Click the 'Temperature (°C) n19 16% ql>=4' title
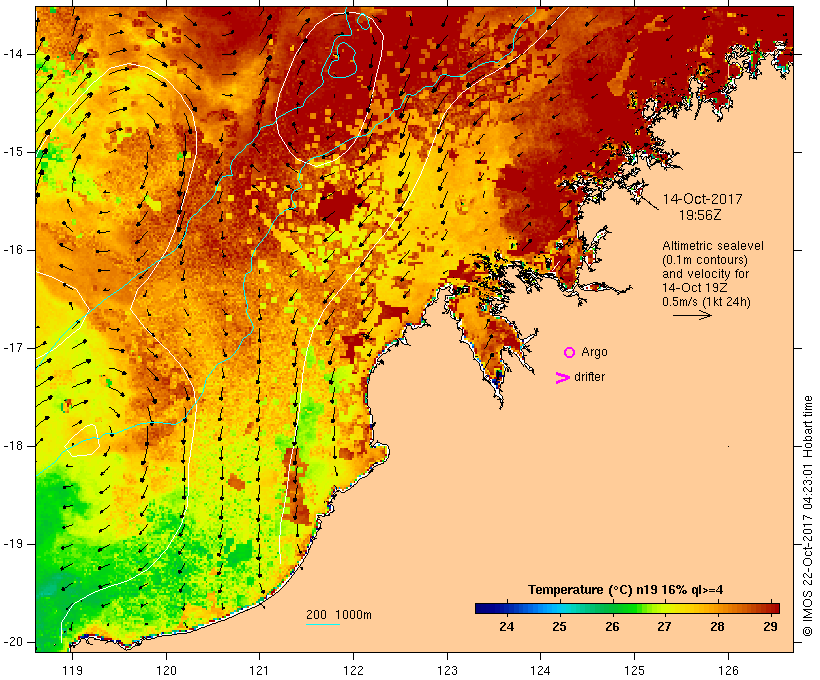Screen dimensions: 820x680 [625, 590]
